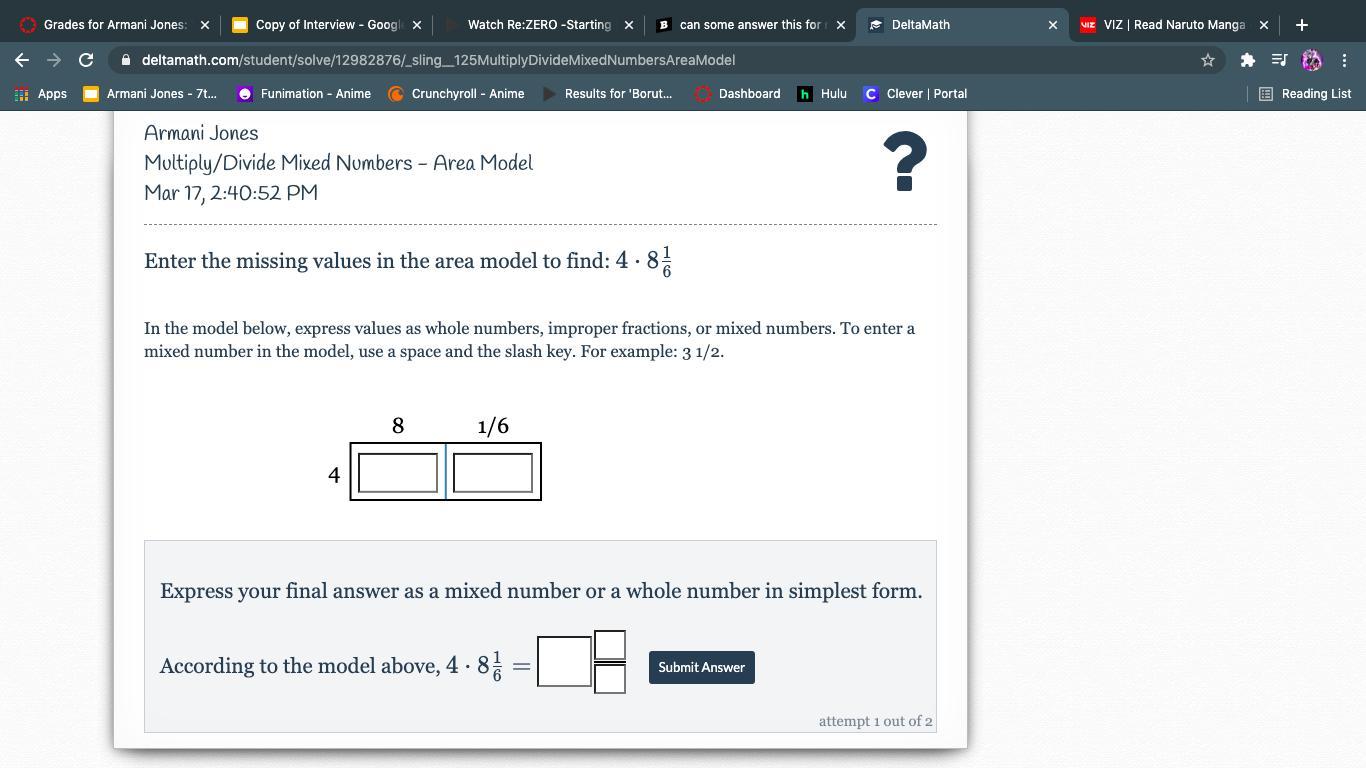Bookmark this page with the star icon
This screenshot has height=768, width=1366.
click(x=1207, y=60)
